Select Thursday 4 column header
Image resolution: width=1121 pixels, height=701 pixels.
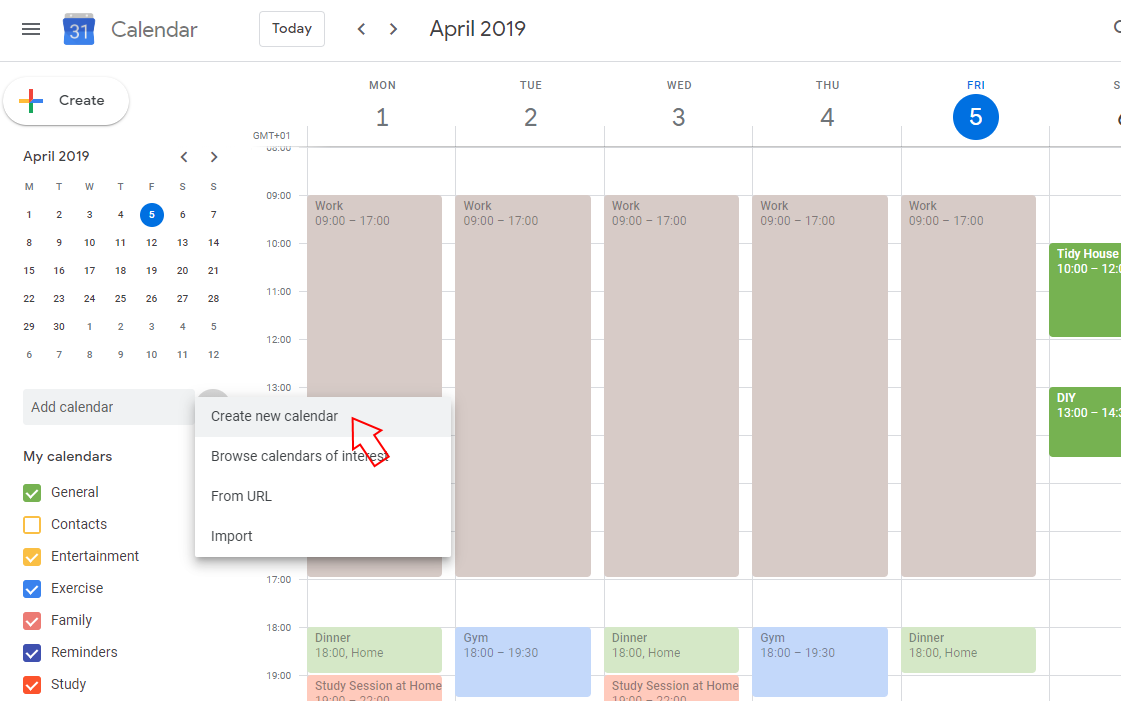827,106
